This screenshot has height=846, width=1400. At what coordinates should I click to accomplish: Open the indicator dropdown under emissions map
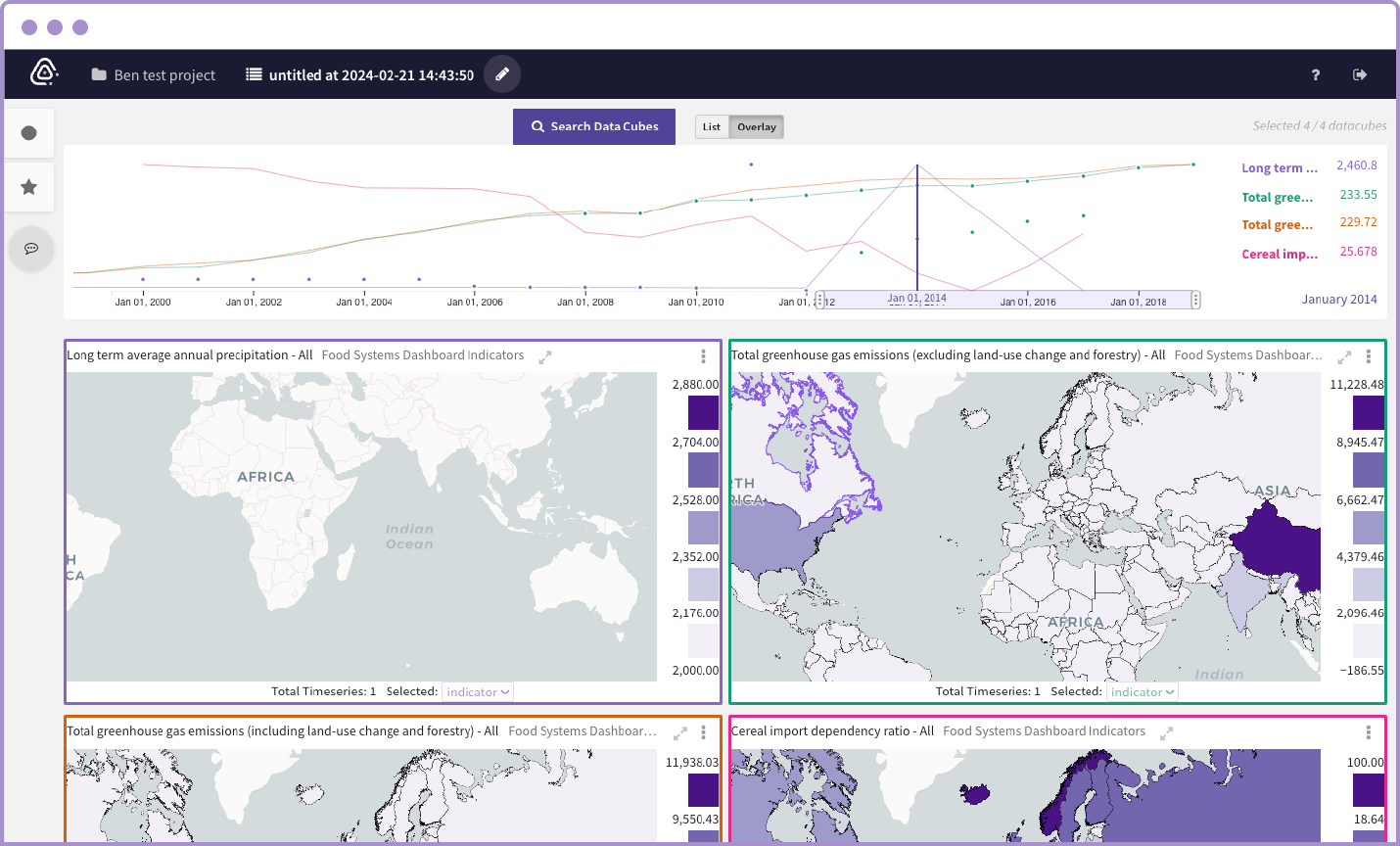(x=1142, y=691)
